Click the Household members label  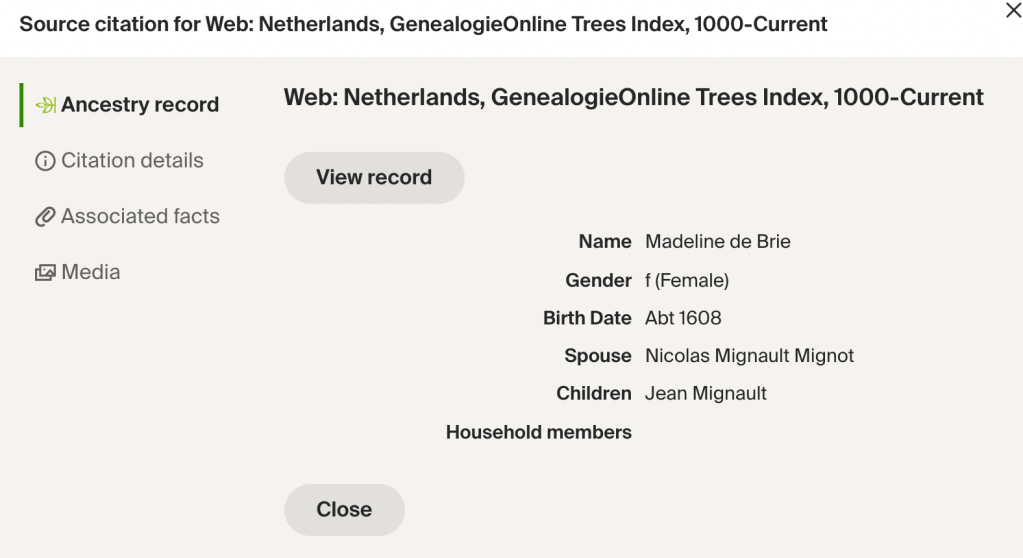click(x=538, y=433)
